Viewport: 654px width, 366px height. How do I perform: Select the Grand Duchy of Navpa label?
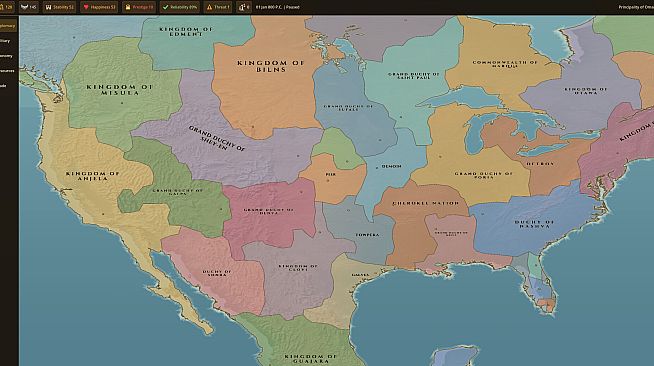click(x=177, y=192)
